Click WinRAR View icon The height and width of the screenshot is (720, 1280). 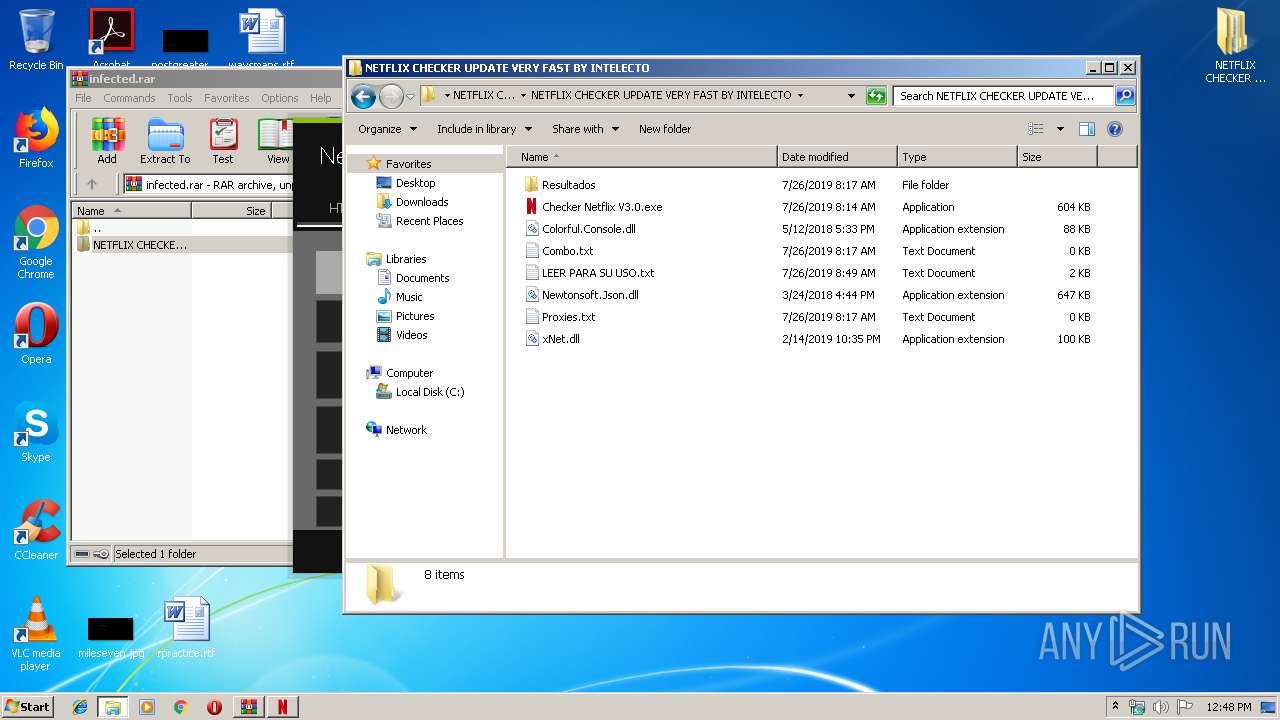tap(277, 141)
